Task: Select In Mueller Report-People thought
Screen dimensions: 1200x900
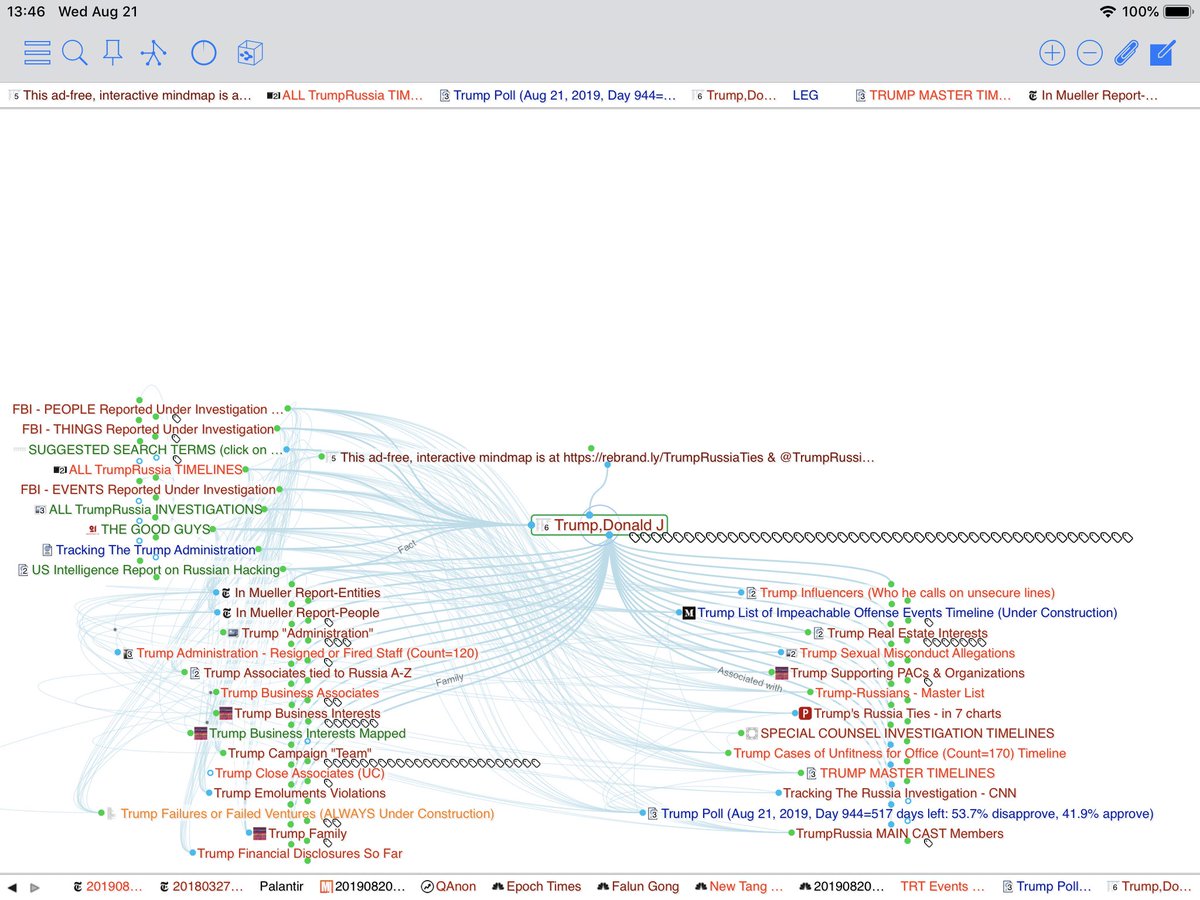Action: [x=300, y=613]
